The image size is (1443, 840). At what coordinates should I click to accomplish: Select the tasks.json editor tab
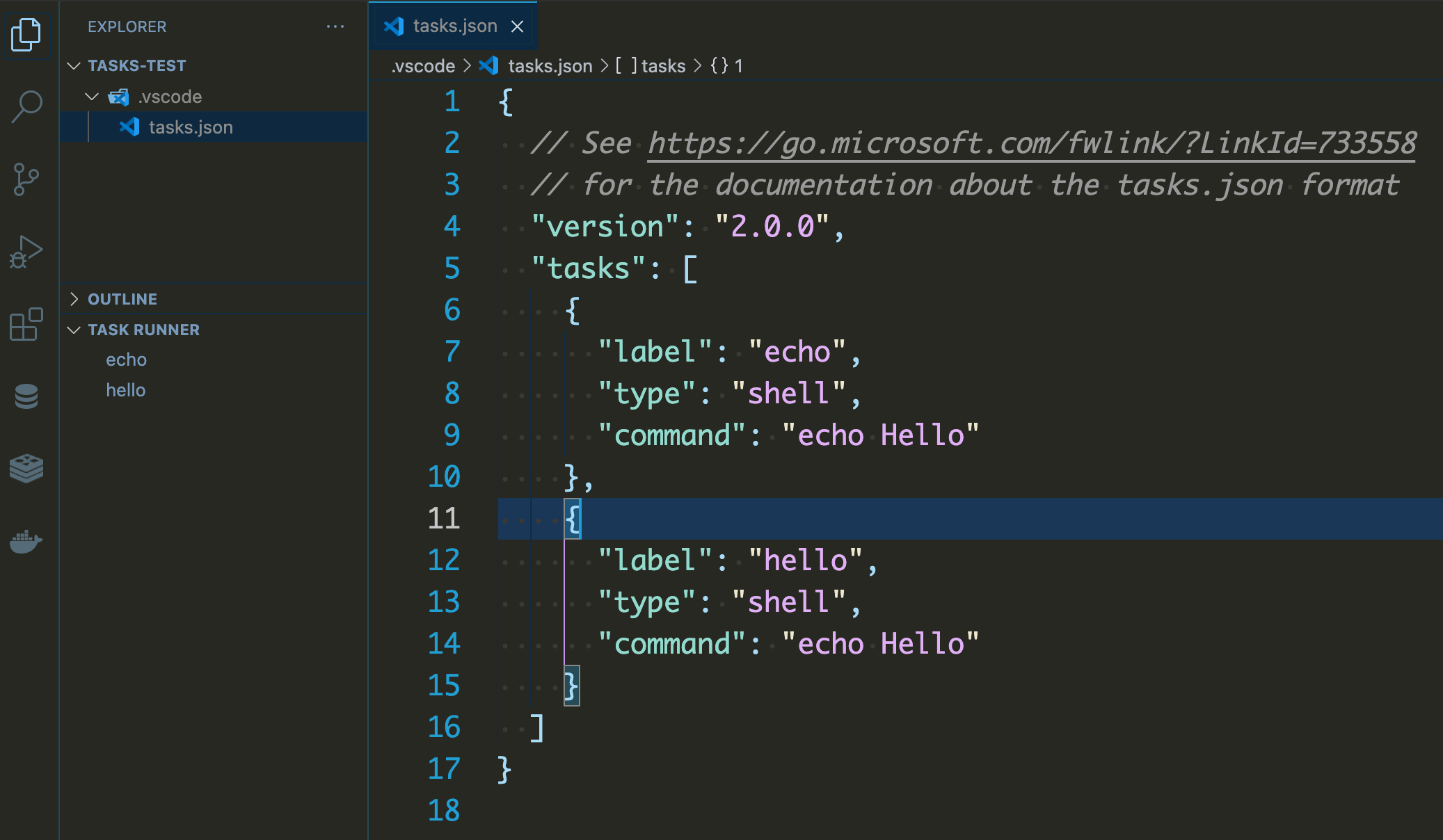tap(454, 26)
